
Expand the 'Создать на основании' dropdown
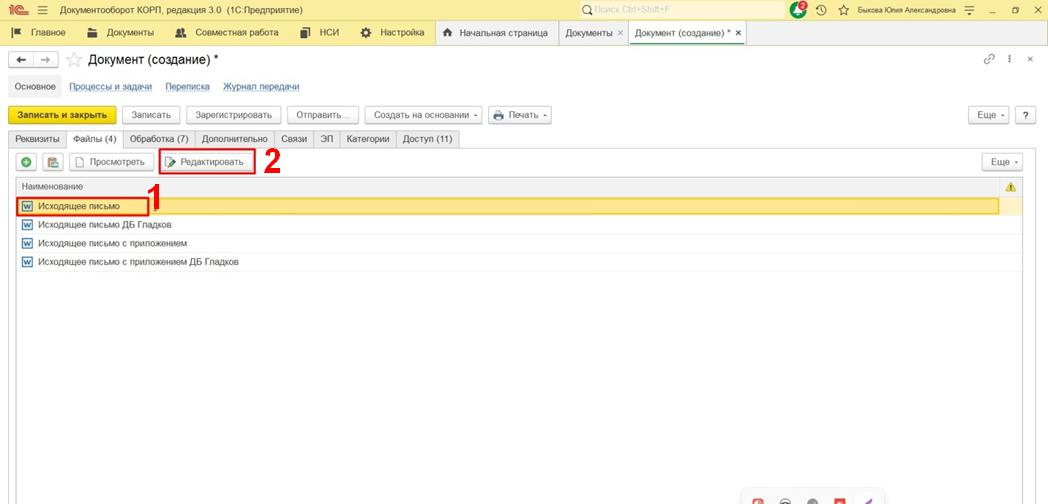point(424,115)
